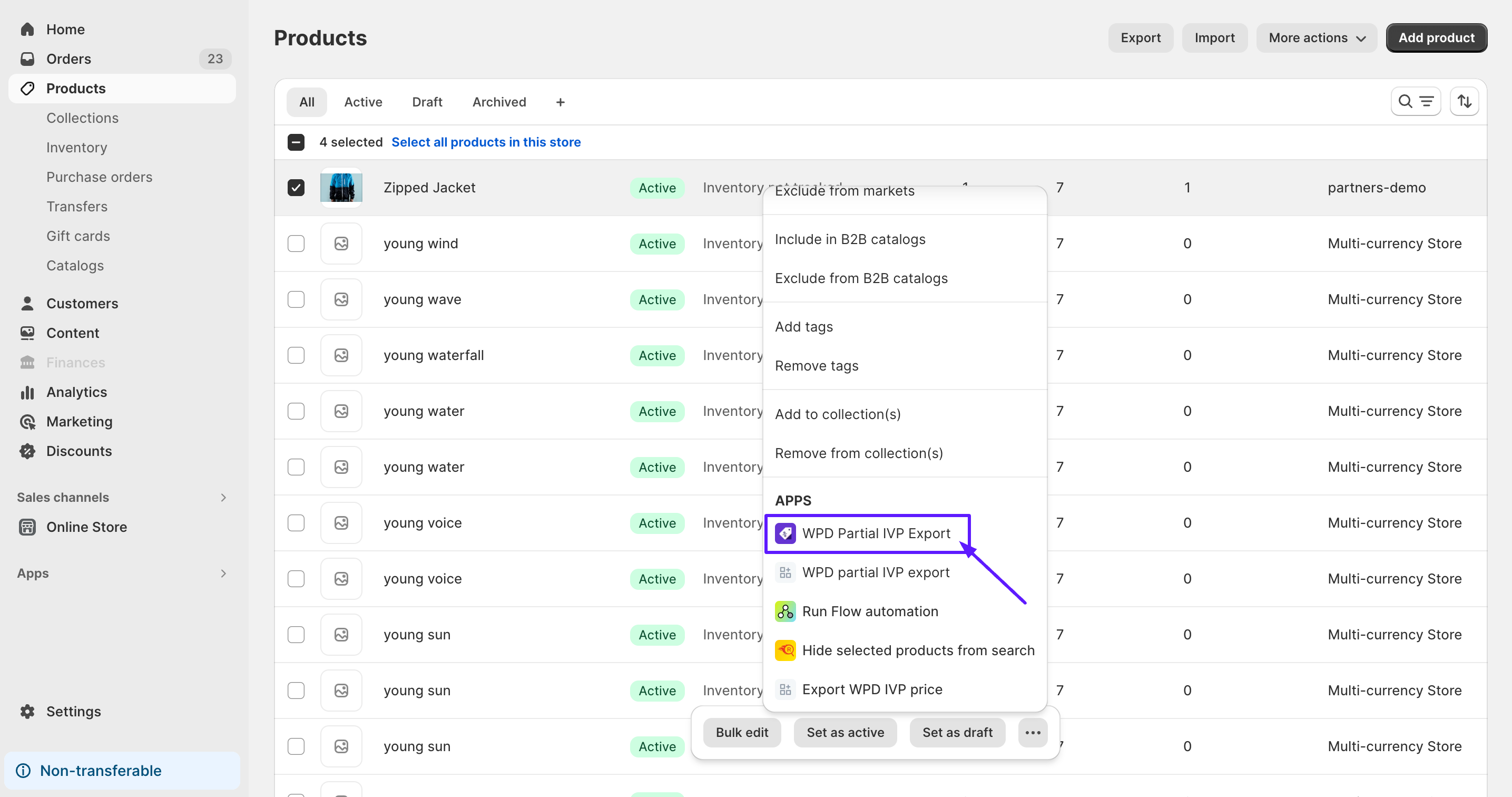Click Set as draft
The height and width of the screenshot is (797, 1512).
pyautogui.click(x=957, y=732)
